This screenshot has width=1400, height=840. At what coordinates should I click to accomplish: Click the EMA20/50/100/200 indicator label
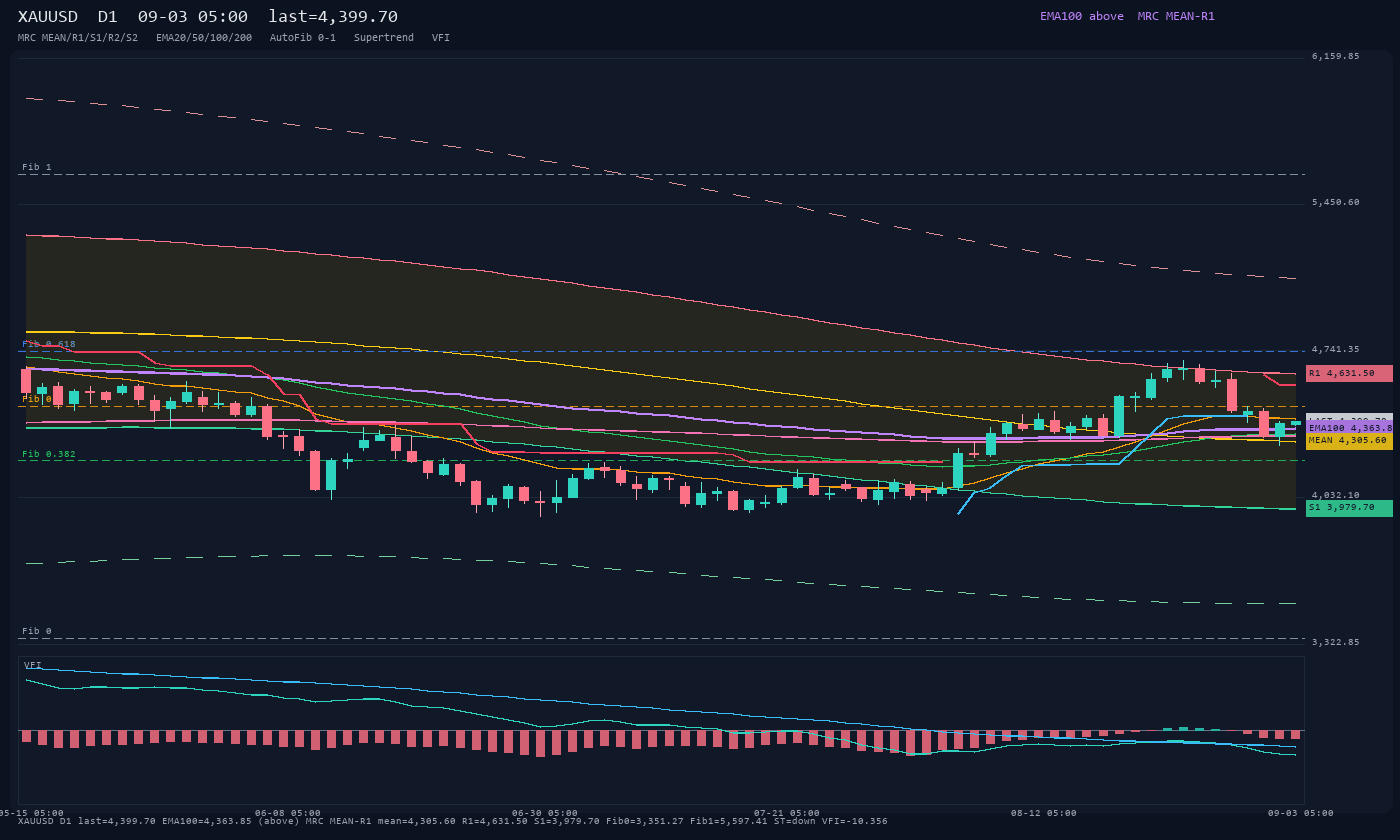click(204, 38)
